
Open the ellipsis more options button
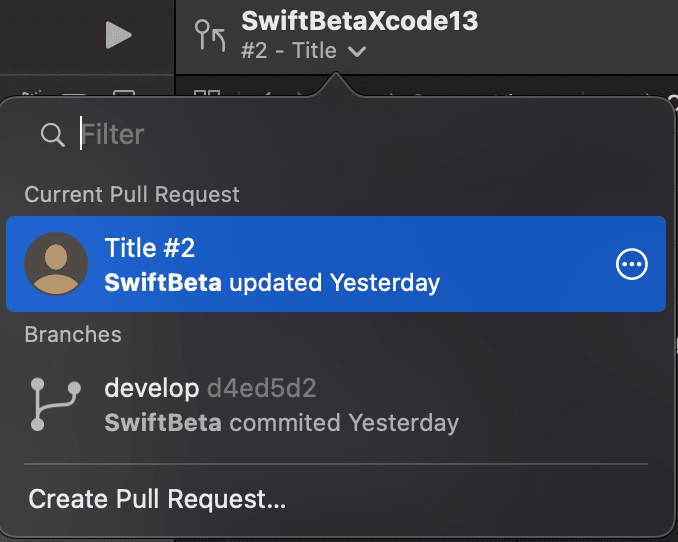[632, 264]
